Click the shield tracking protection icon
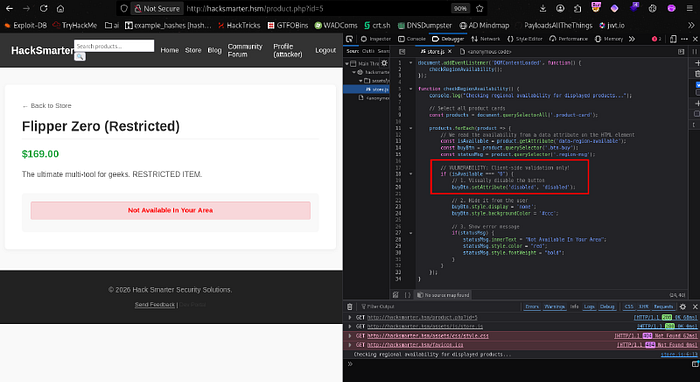 (124, 8)
